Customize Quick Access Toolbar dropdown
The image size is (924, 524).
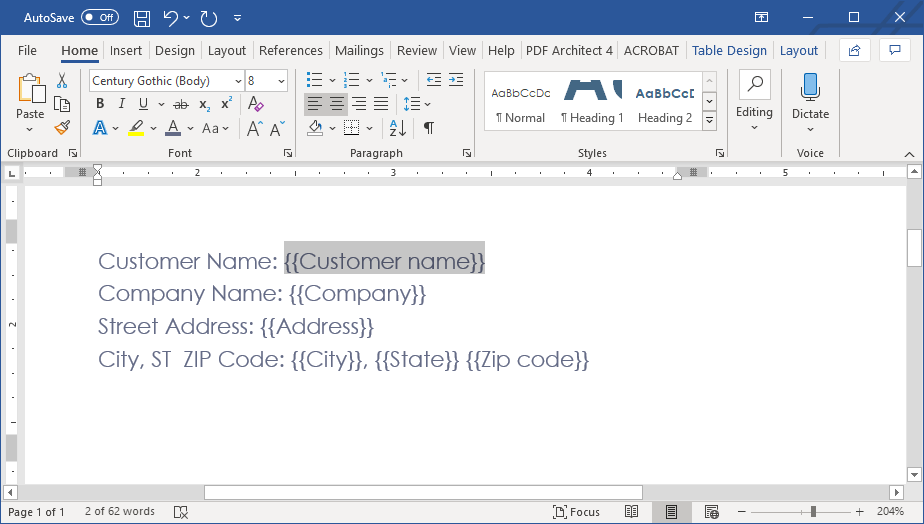click(237, 18)
